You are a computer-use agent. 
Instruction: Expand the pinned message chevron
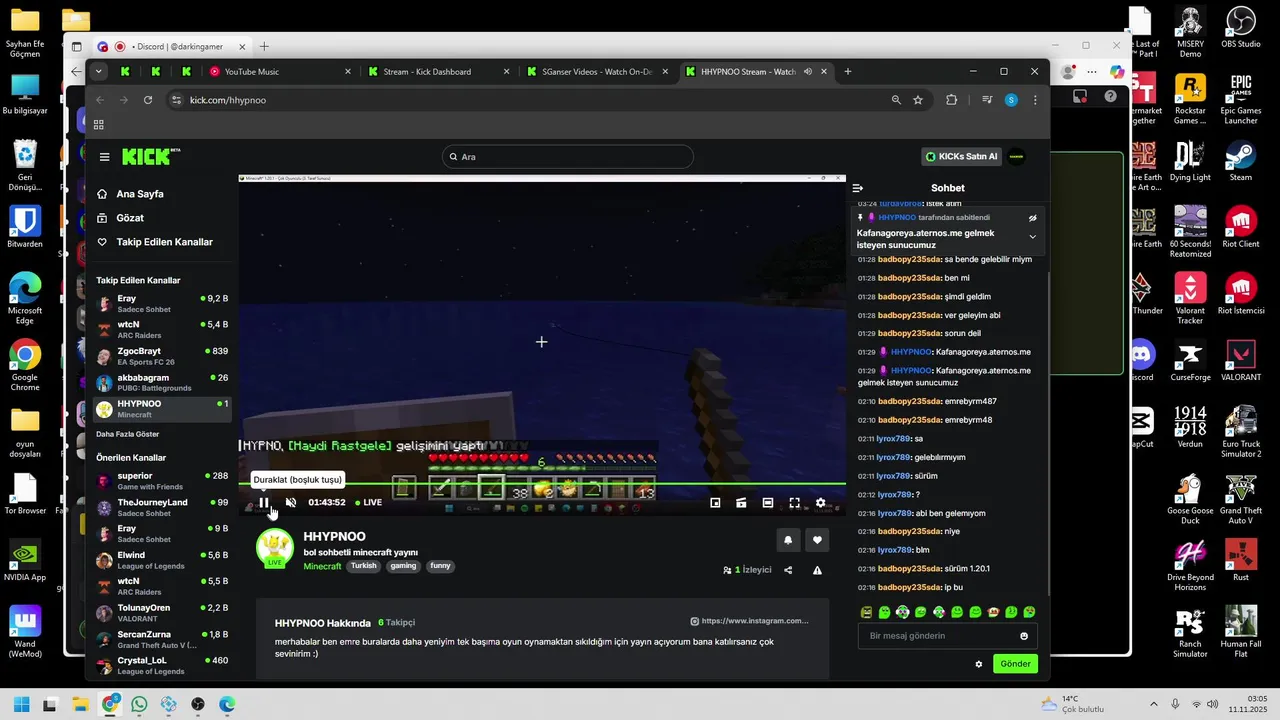coord(1033,237)
